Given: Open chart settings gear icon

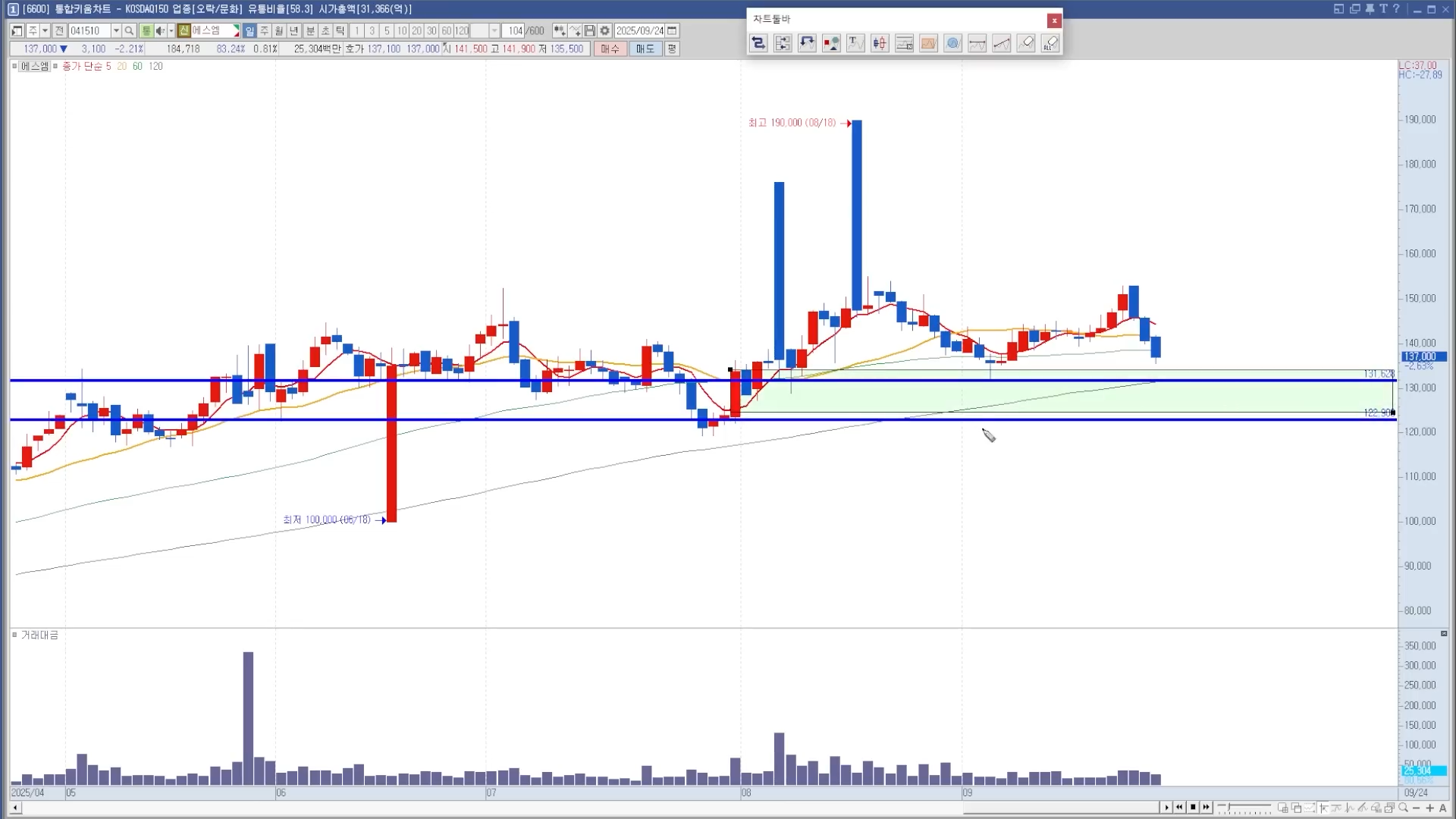Looking at the screenshot, I should click(x=604, y=31).
